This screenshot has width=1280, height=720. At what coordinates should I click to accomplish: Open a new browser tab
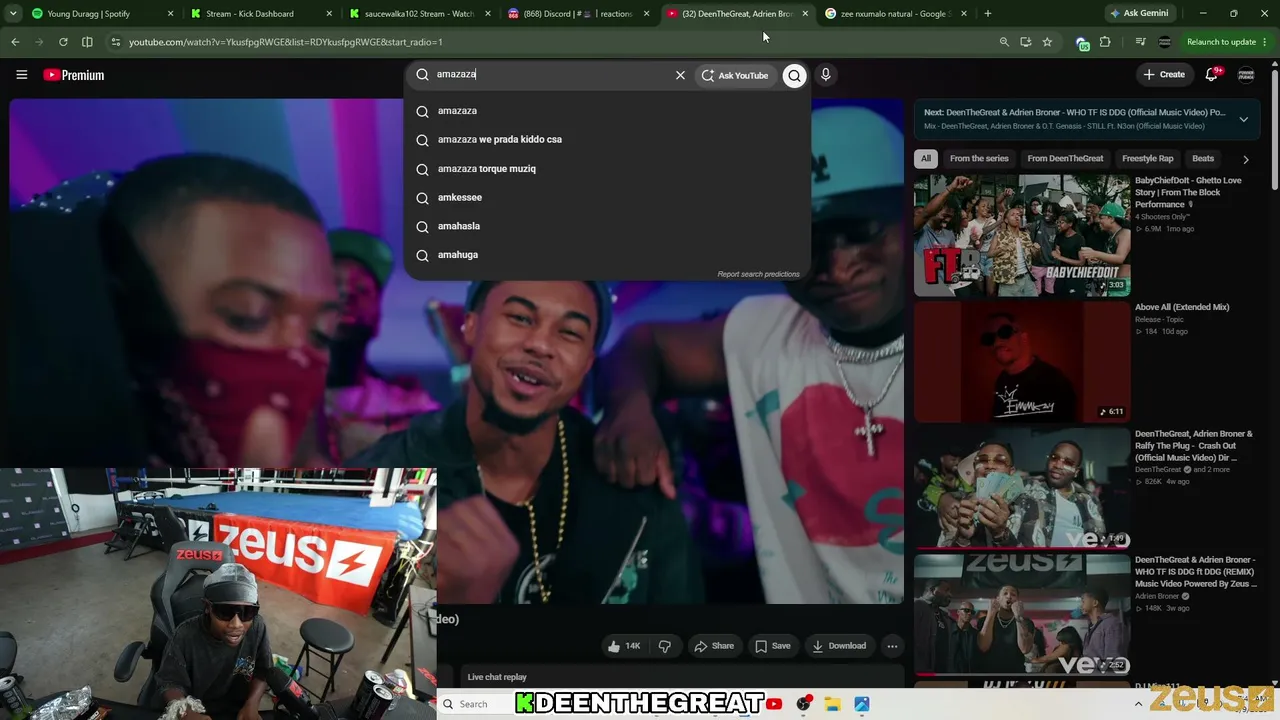point(988,14)
